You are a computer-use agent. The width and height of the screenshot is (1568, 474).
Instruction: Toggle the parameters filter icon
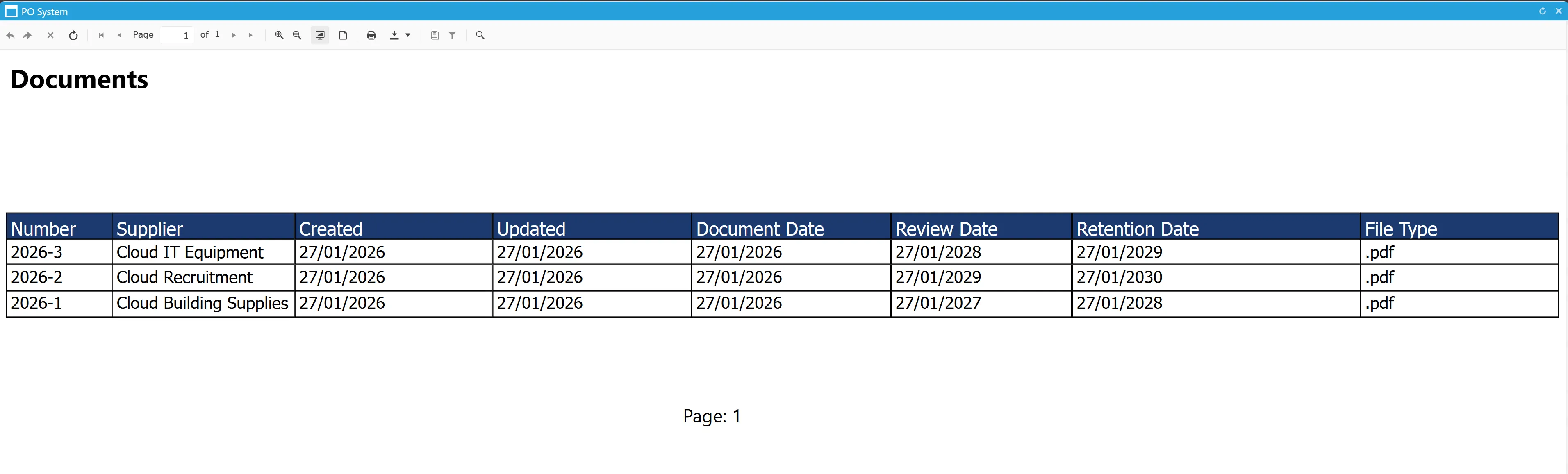pyautogui.click(x=452, y=35)
